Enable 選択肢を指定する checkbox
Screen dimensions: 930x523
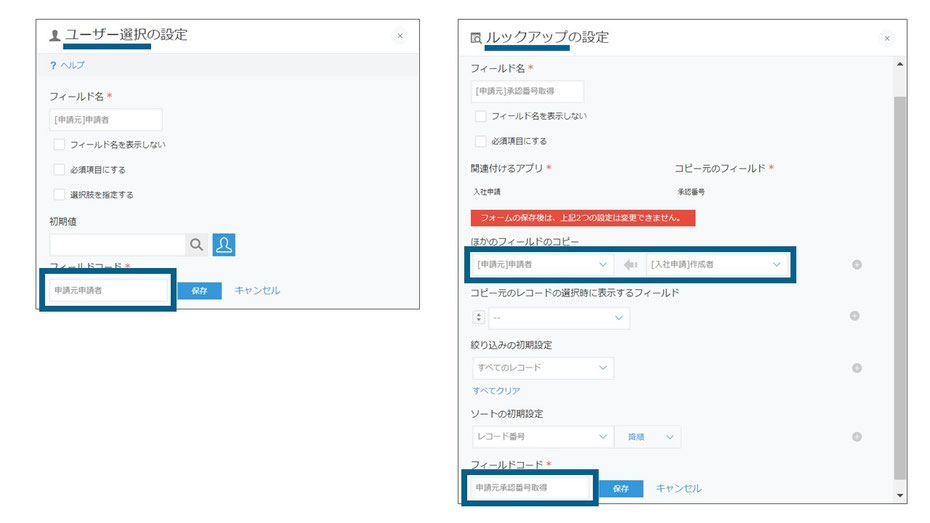click(x=60, y=194)
